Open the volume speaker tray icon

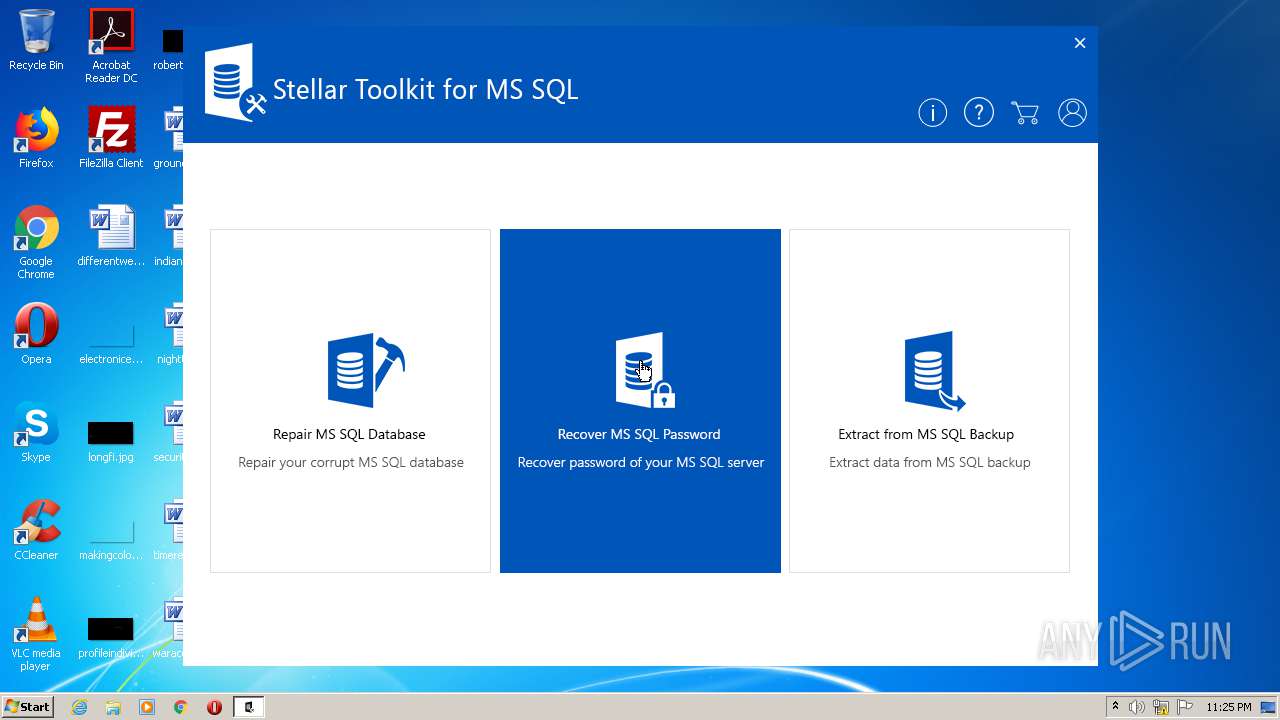coord(1137,707)
